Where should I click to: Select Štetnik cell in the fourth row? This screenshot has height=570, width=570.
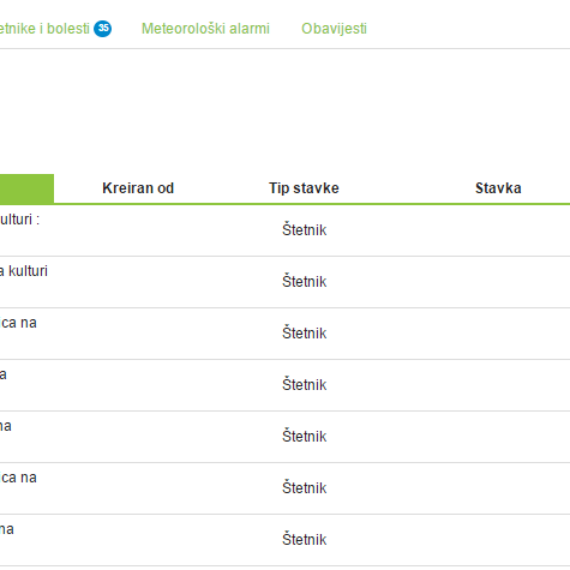tap(304, 385)
